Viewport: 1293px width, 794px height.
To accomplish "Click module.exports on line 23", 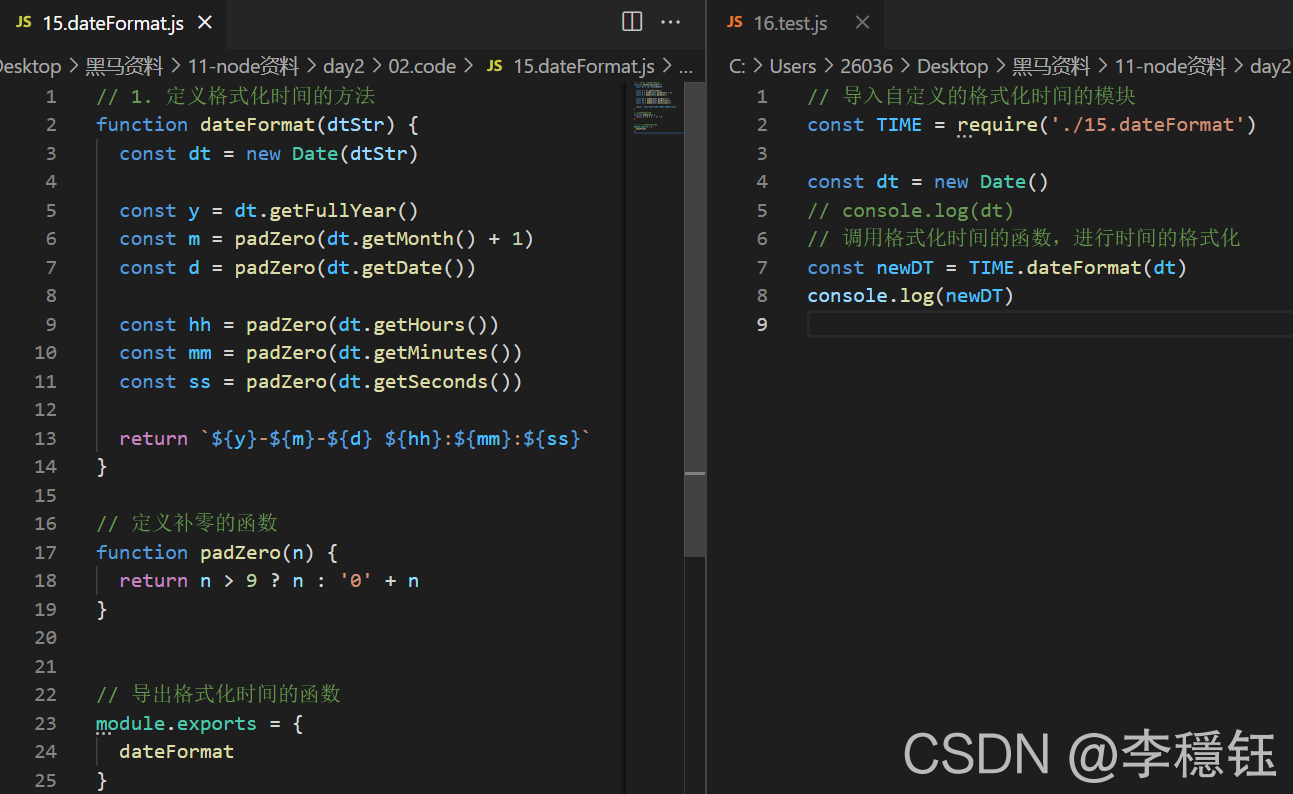I will pyautogui.click(x=176, y=723).
